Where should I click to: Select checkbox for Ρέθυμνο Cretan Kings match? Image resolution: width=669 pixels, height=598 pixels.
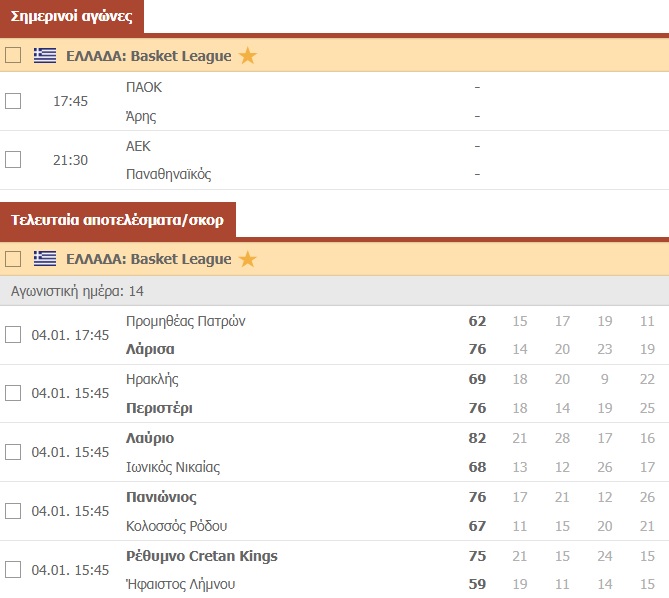(x=13, y=569)
